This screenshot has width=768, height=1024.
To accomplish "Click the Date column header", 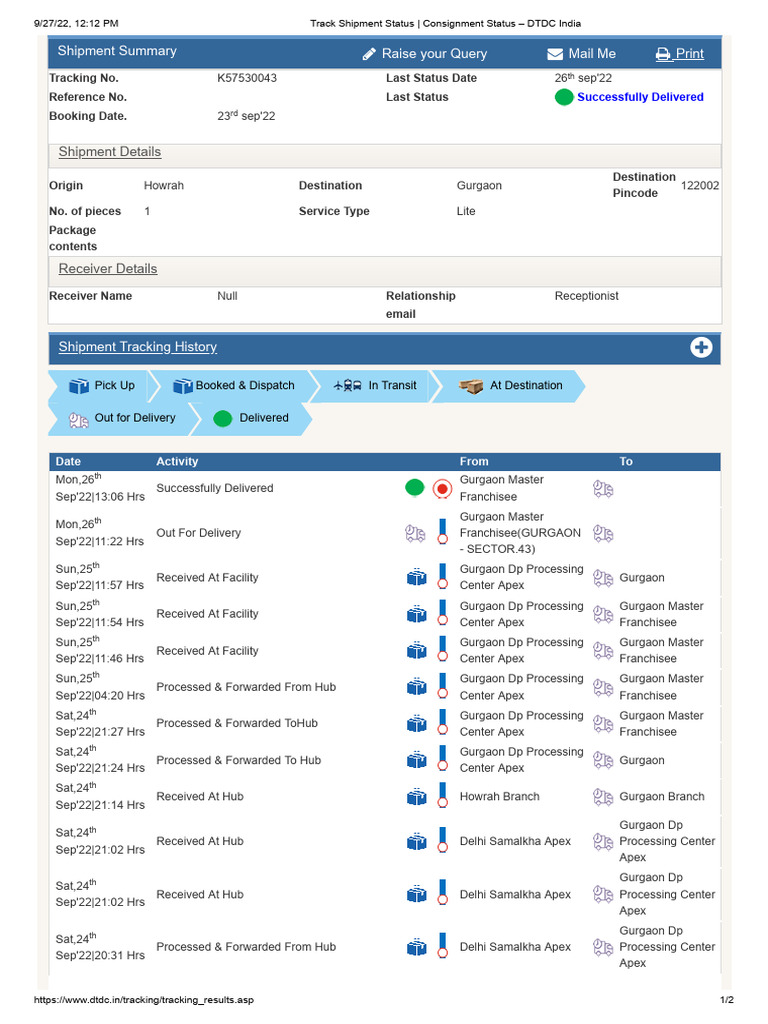I will pos(69,462).
